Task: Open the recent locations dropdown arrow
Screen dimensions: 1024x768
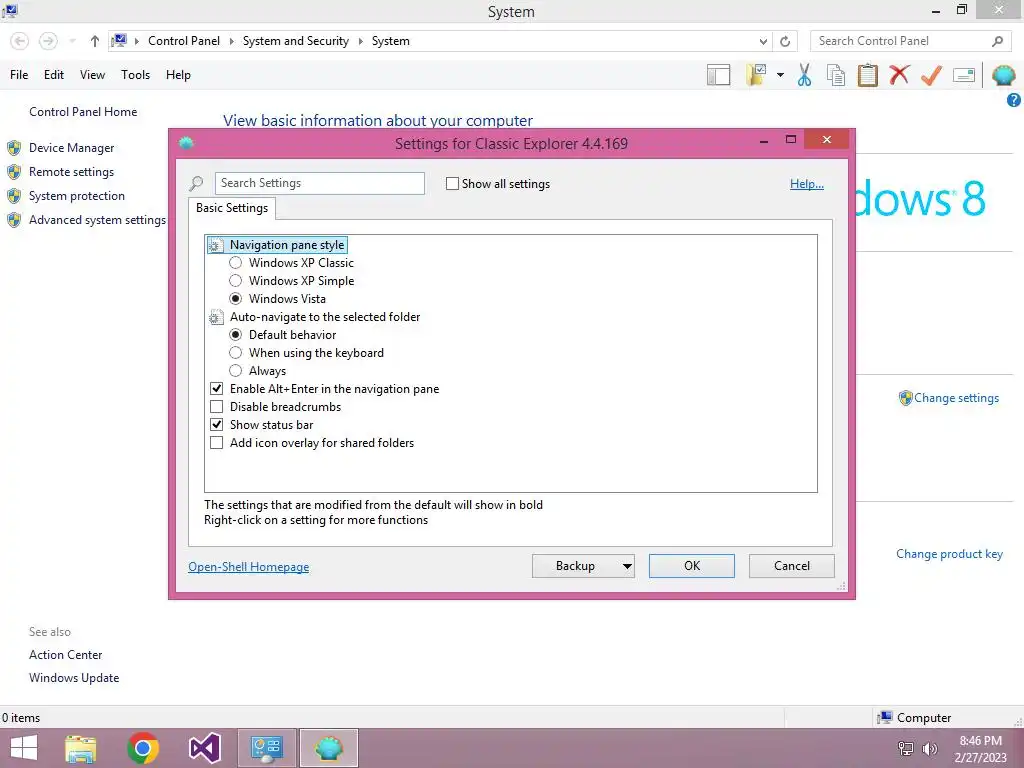Action: (72, 41)
